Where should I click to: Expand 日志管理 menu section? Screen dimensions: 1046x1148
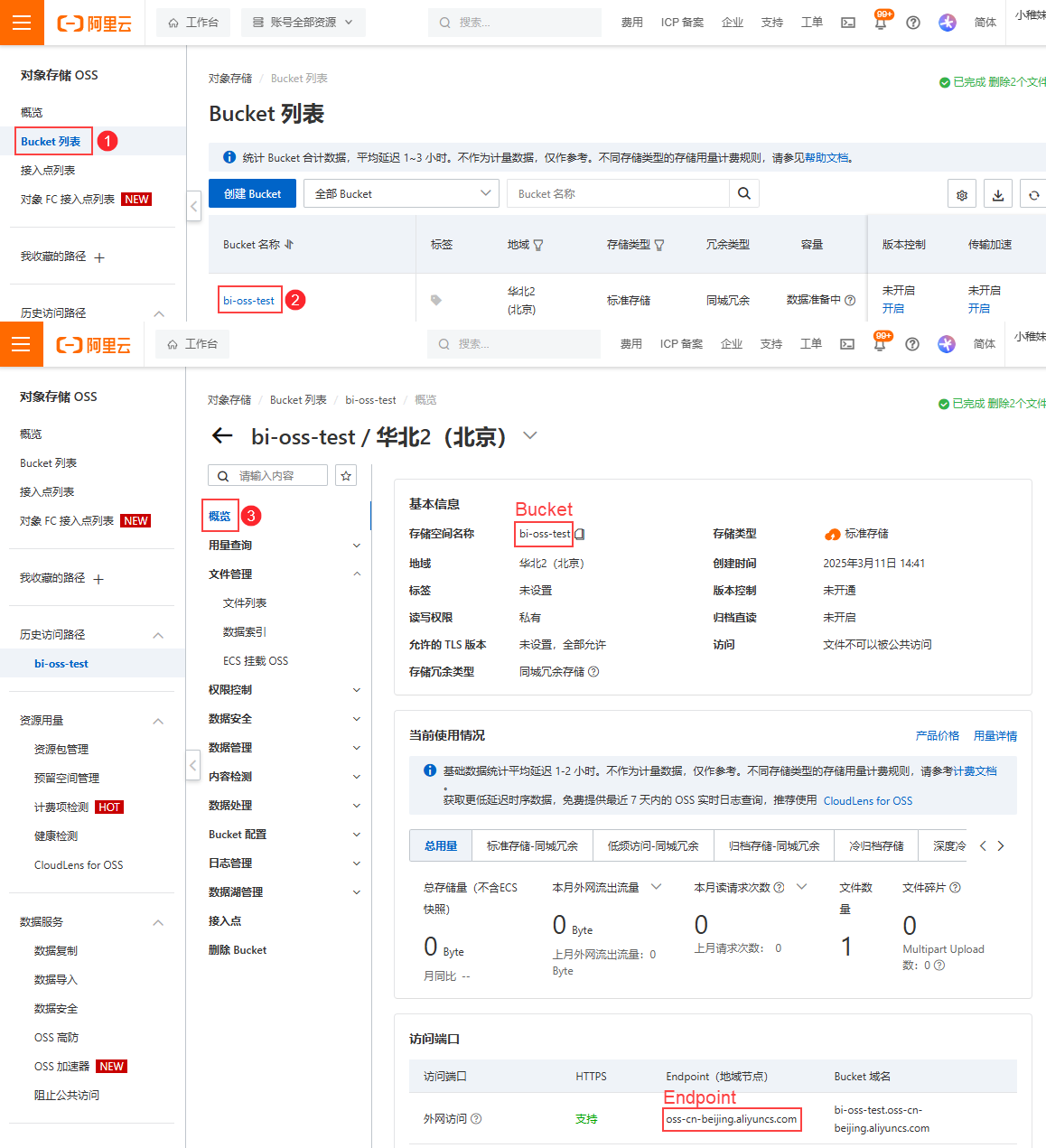pyautogui.click(x=357, y=863)
